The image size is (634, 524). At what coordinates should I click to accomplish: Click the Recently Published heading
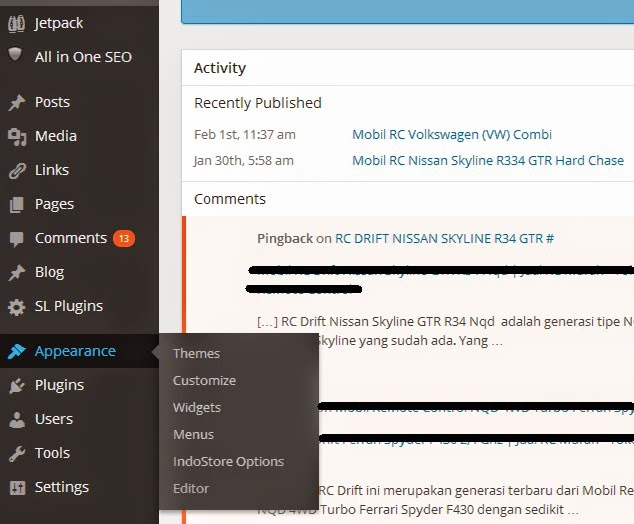tap(258, 103)
